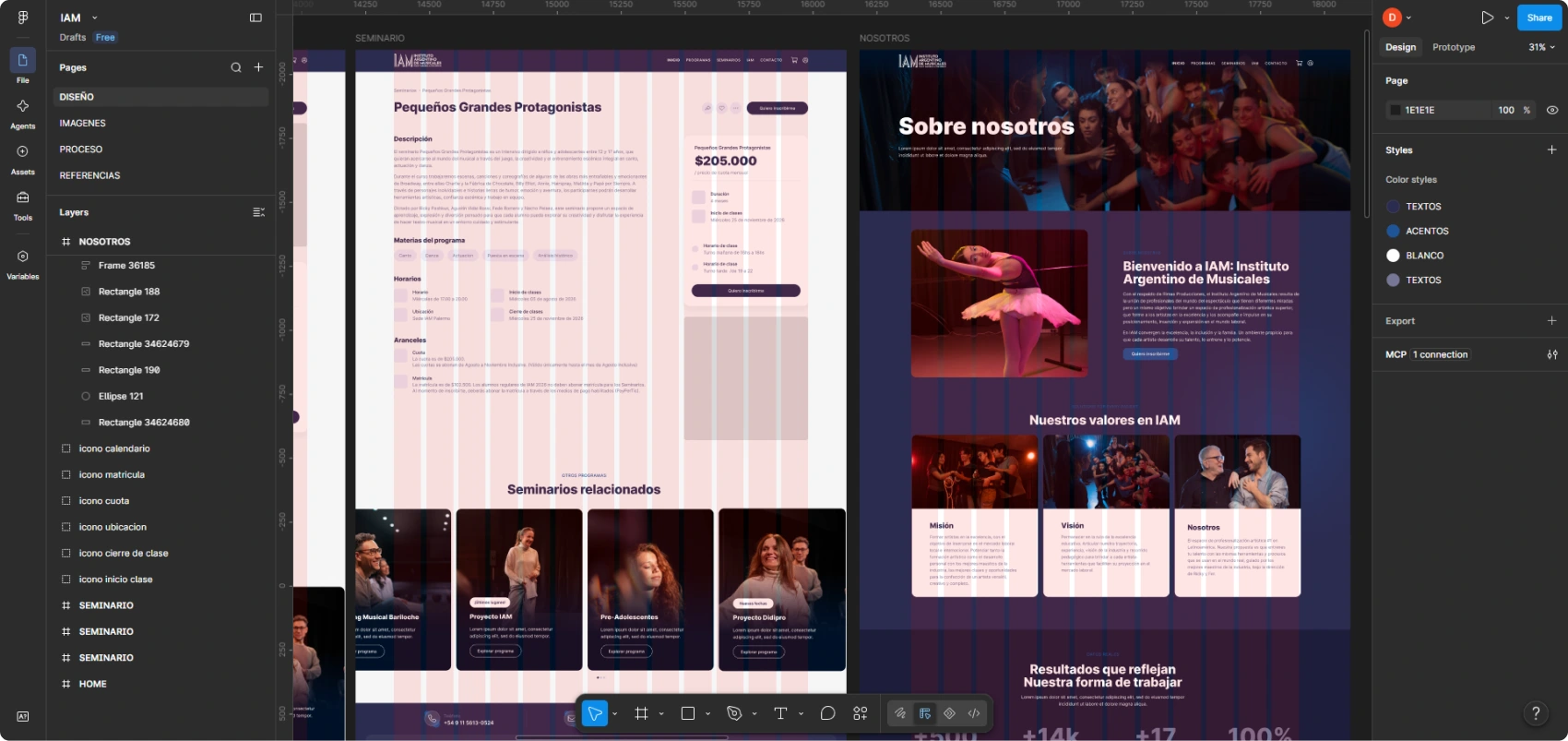Viewport: 1568px width, 741px height.
Task: Click the Share button
Action: (x=1539, y=18)
